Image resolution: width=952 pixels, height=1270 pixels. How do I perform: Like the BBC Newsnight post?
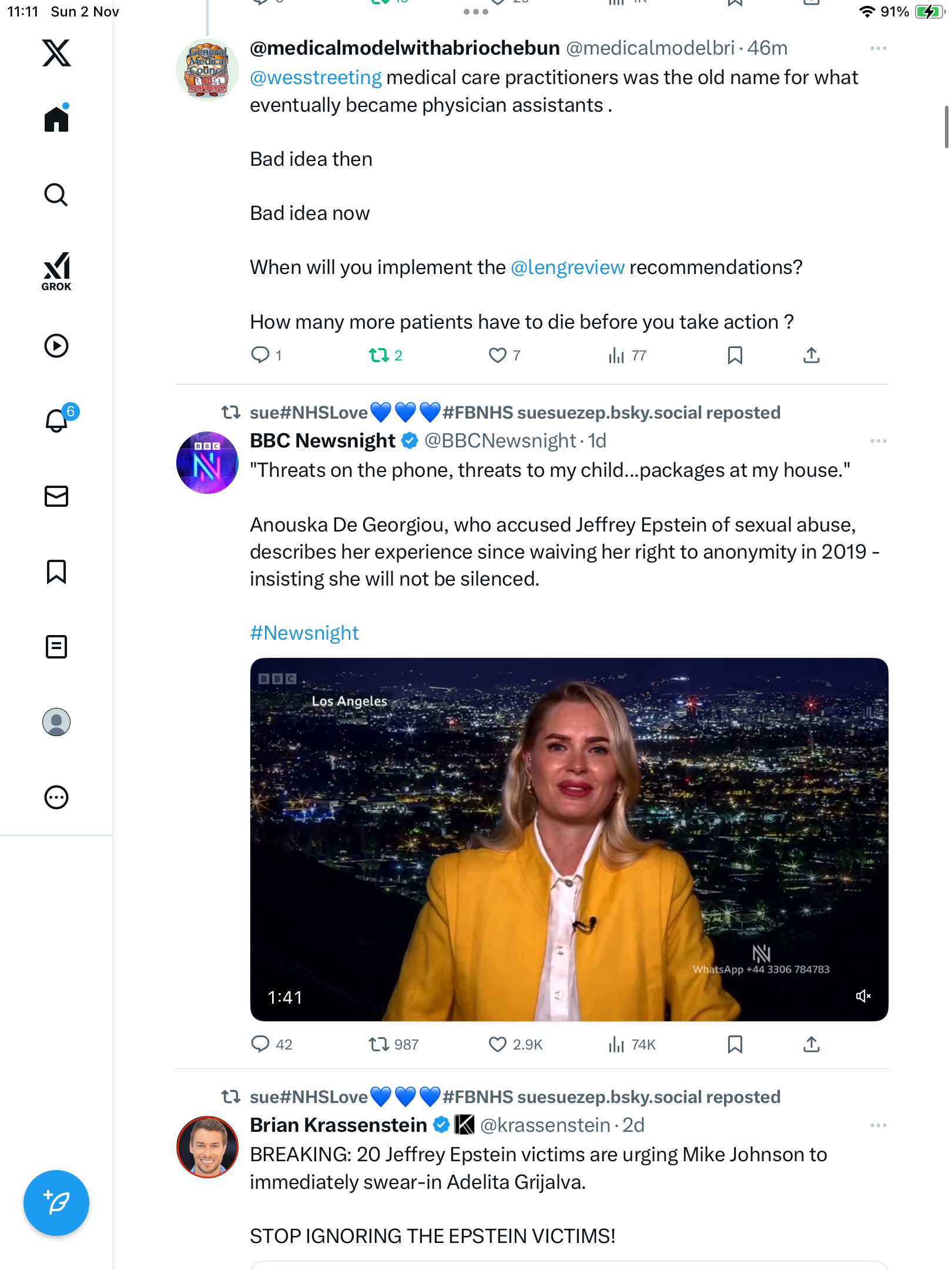coord(498,1044)
